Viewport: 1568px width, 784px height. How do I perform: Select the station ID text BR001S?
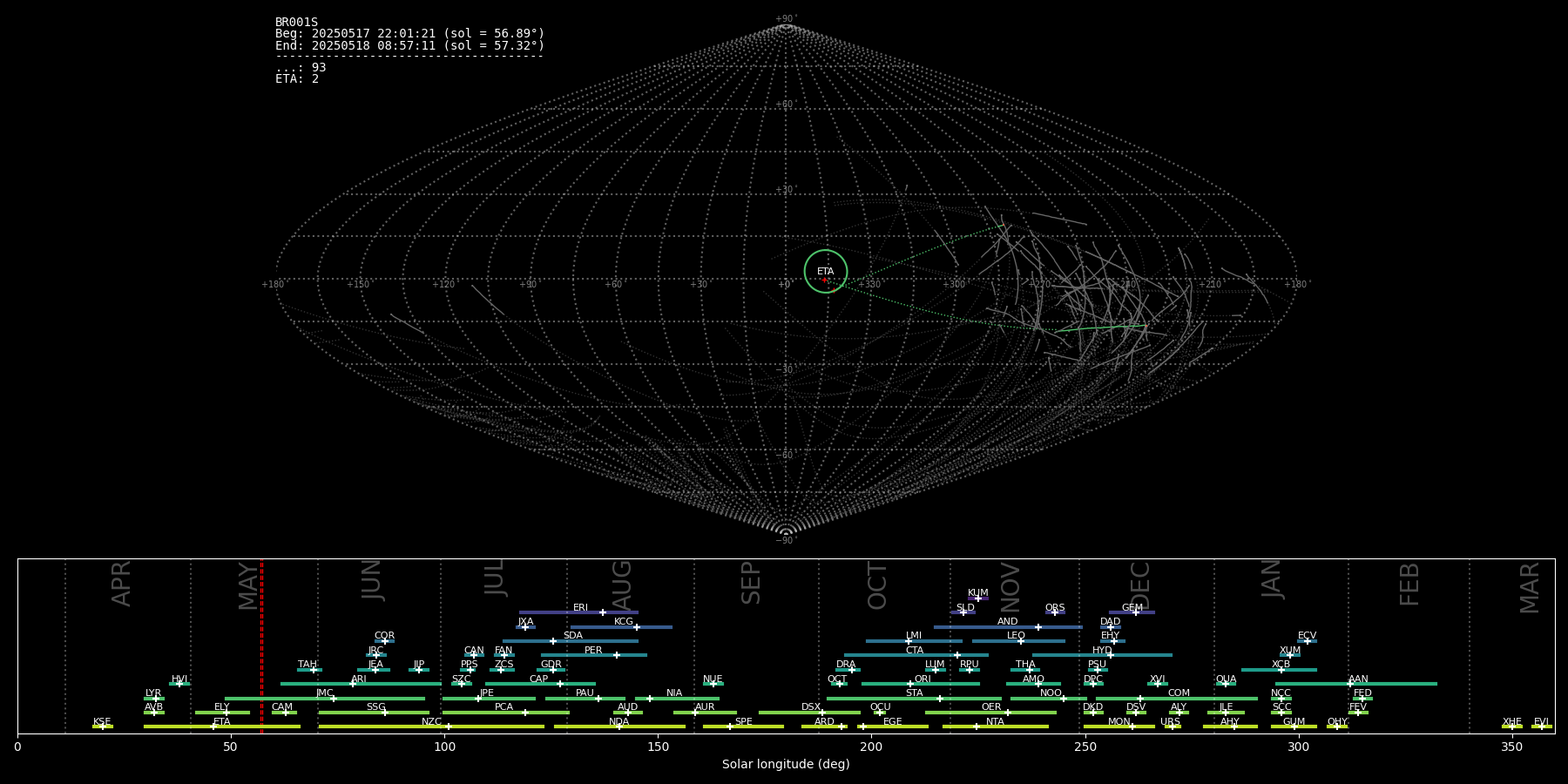(x=297, y=23)
